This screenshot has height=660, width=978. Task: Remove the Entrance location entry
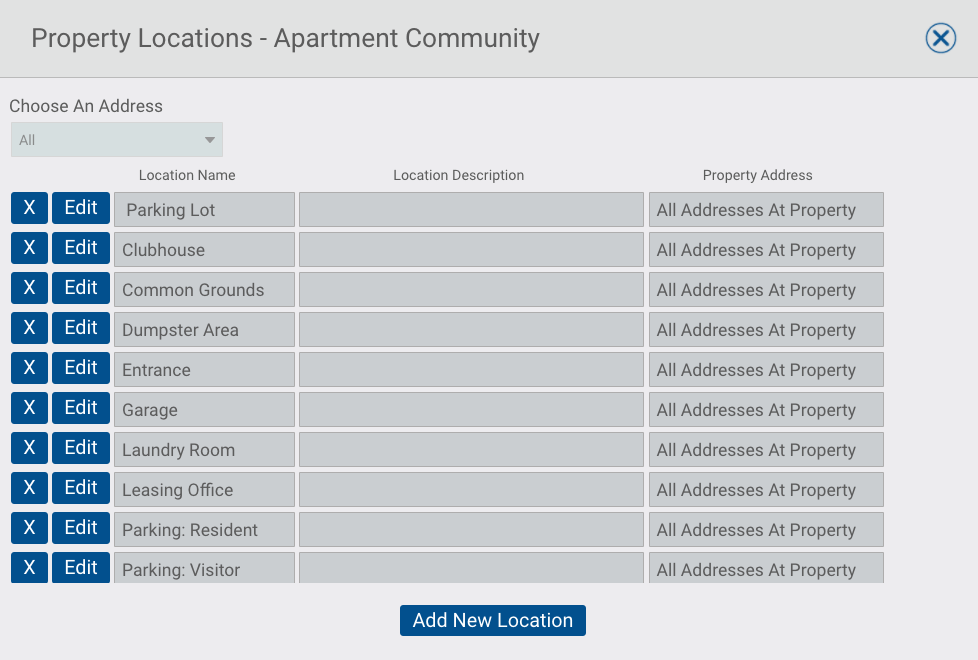29,367
